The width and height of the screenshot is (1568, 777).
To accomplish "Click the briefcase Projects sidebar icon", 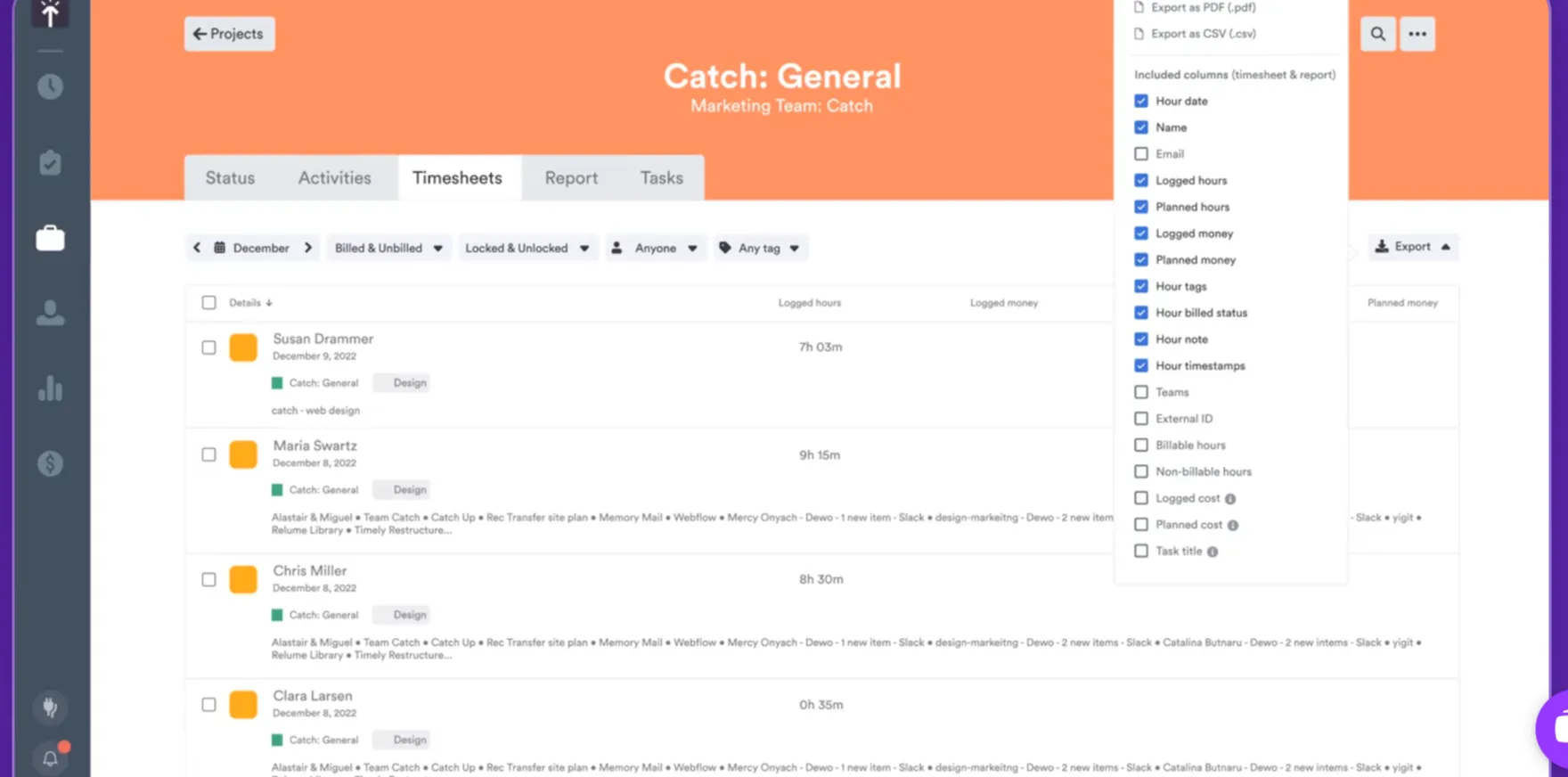I will (50, 238).
